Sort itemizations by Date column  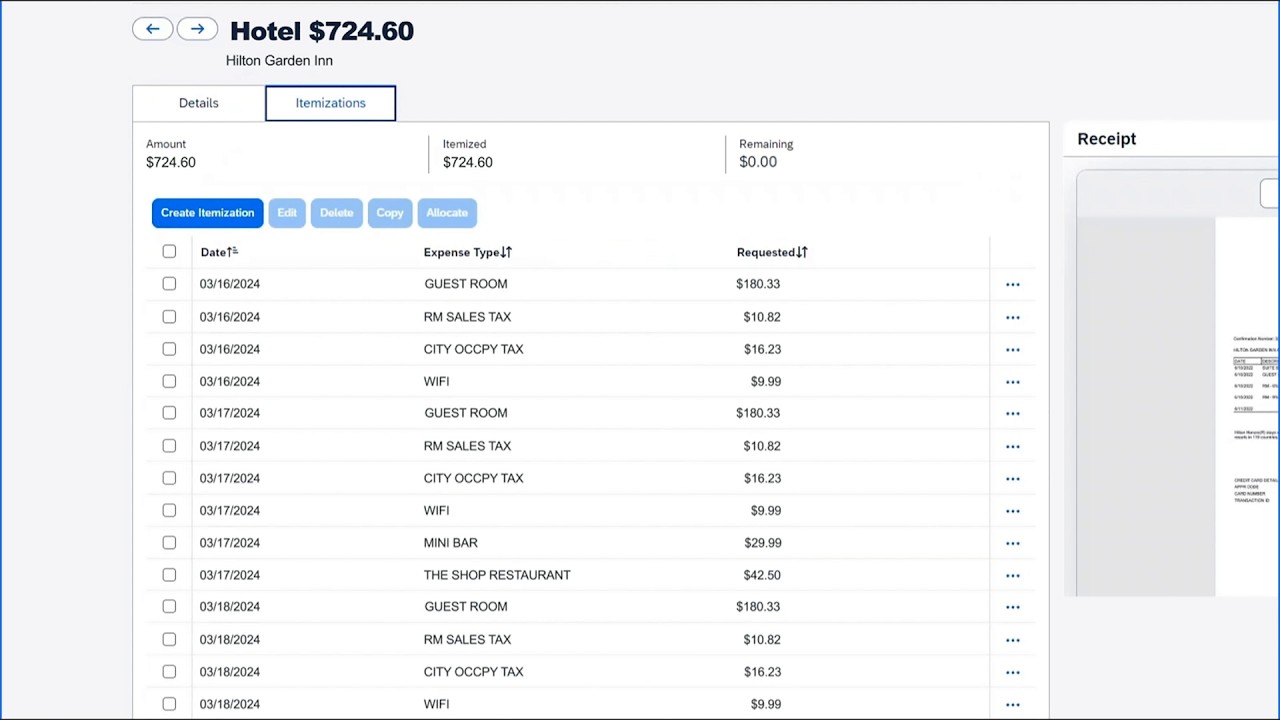(219, 252)
